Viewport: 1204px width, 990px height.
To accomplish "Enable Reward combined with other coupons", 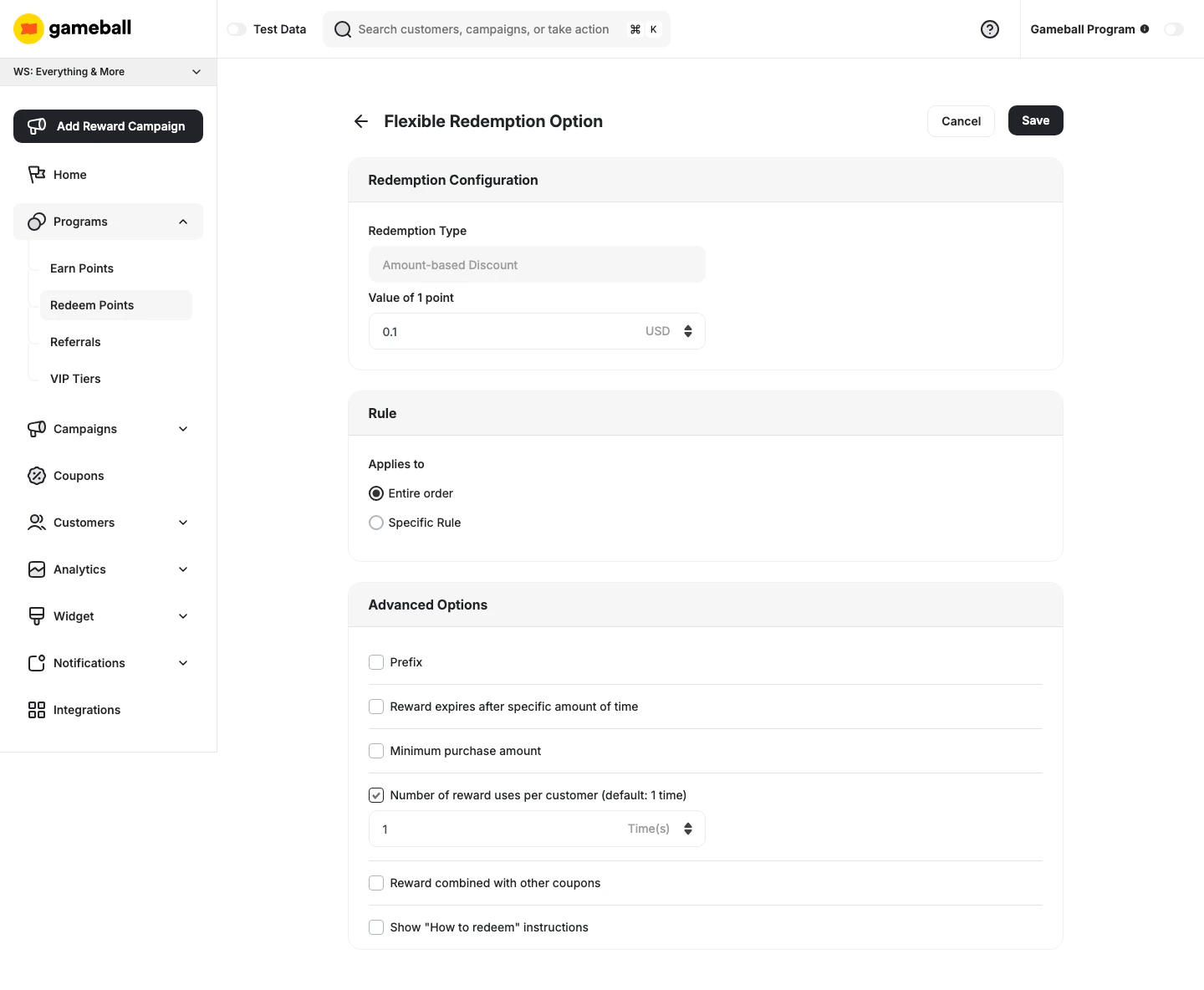I will (376, 883).
